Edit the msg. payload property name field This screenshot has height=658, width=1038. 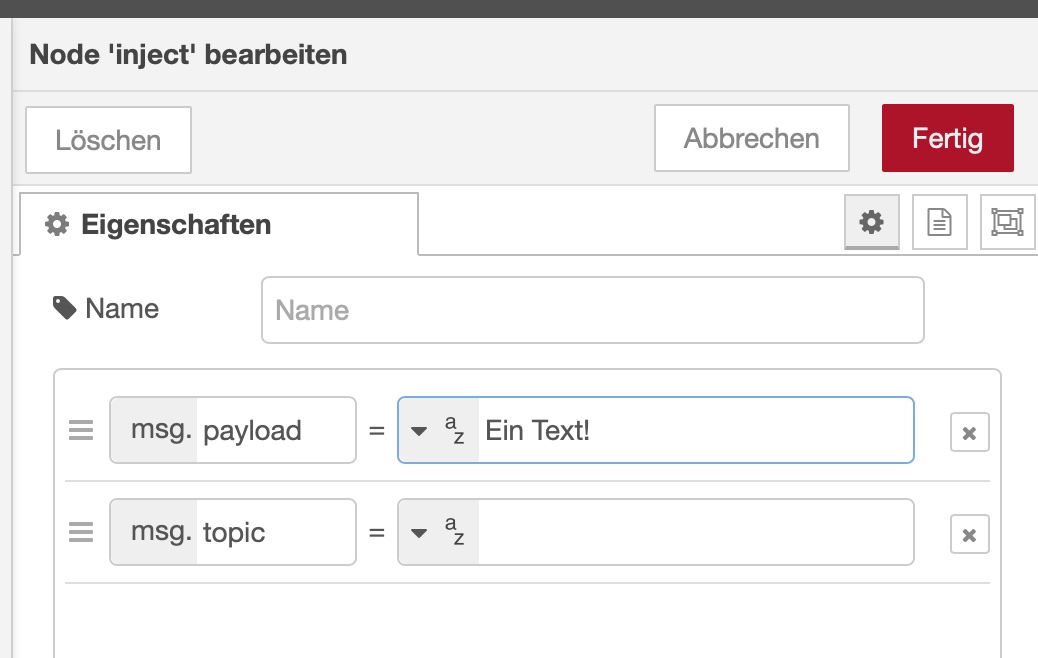[273, 431]
